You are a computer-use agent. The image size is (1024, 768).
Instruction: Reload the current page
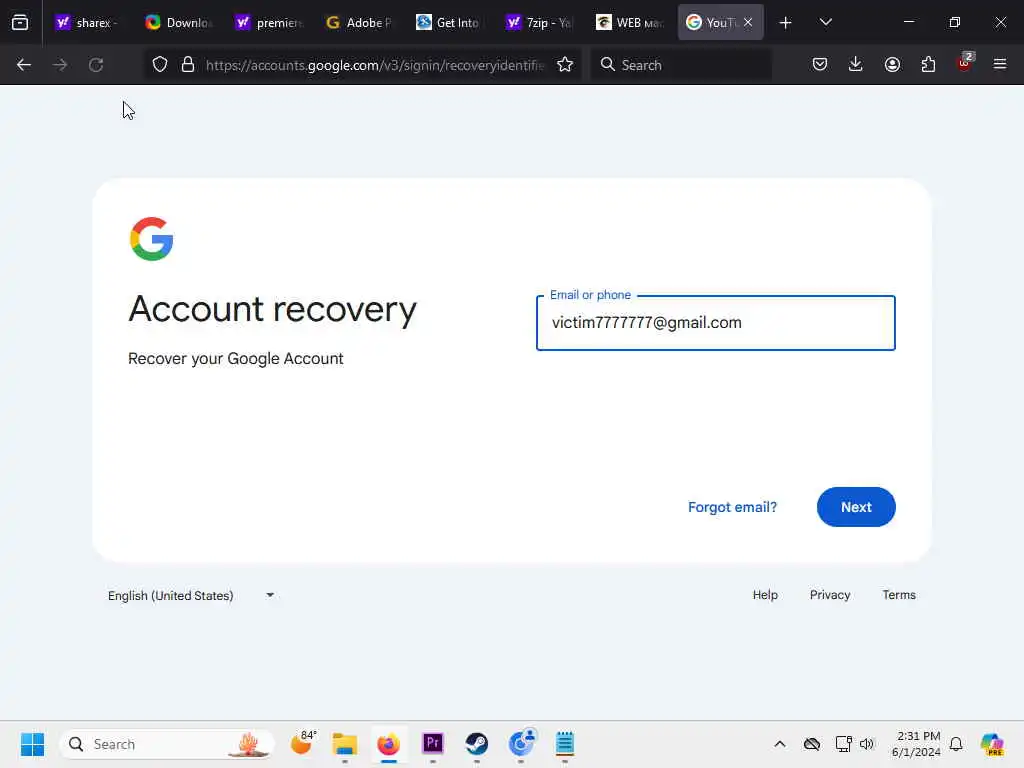coord(96,65)
